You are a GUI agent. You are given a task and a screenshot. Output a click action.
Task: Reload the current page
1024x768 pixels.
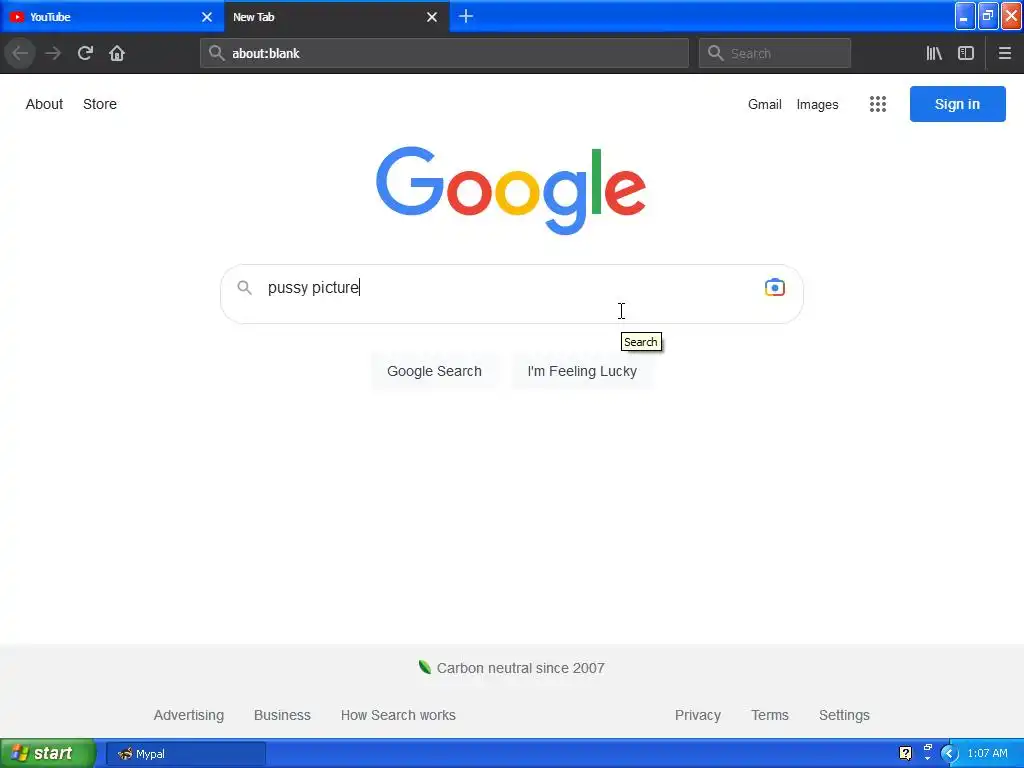tap(85, 53)
